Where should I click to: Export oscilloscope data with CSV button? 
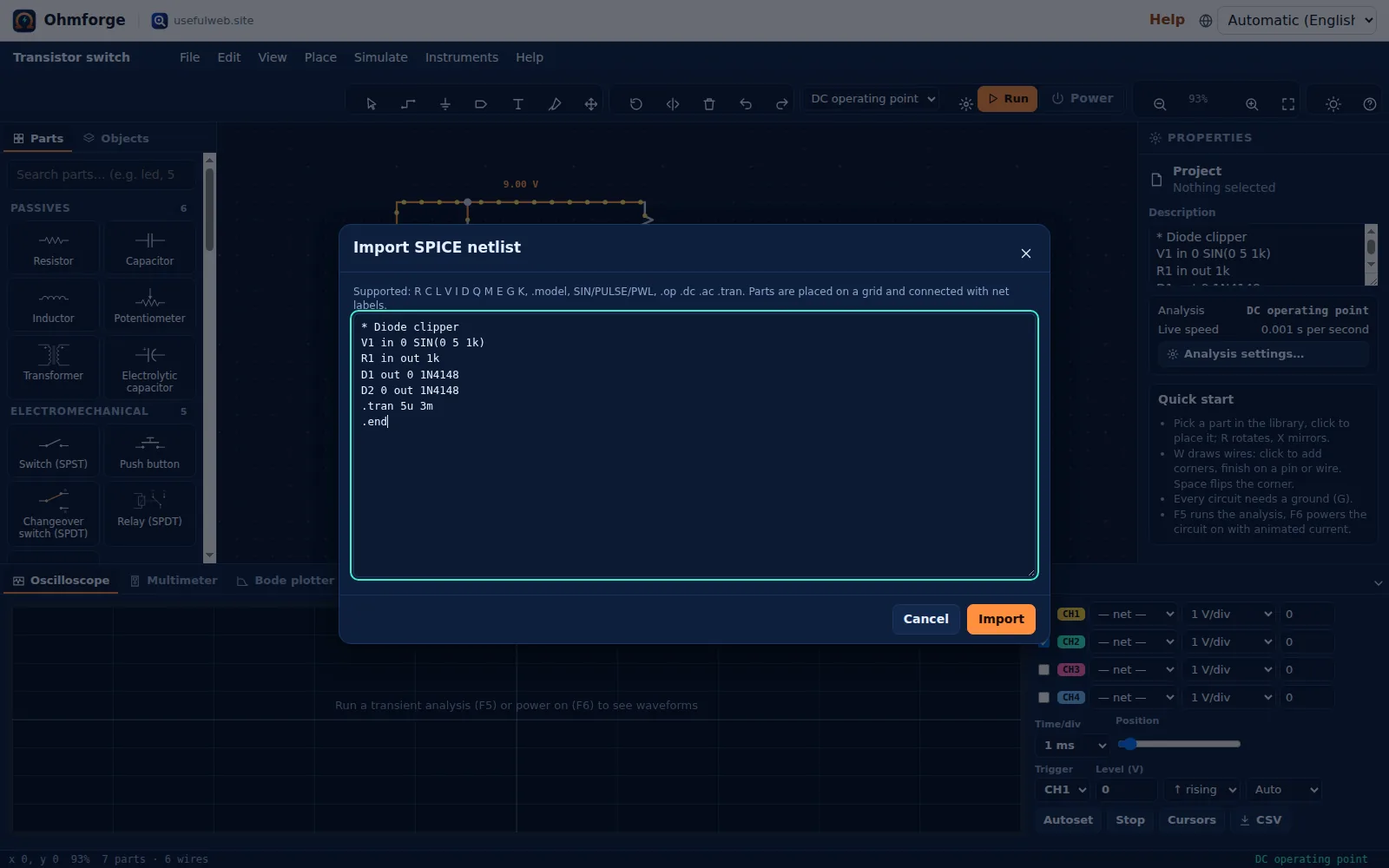1261,819
